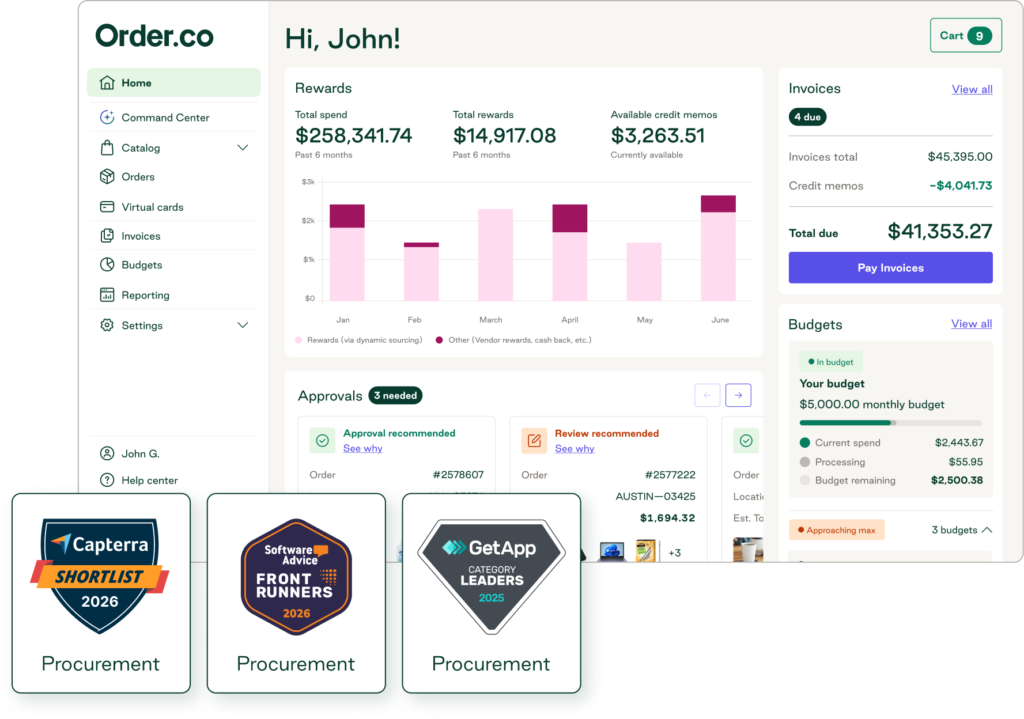Click order number #2578607
This screenshot has width=1024, height=719.
(458, 475)
